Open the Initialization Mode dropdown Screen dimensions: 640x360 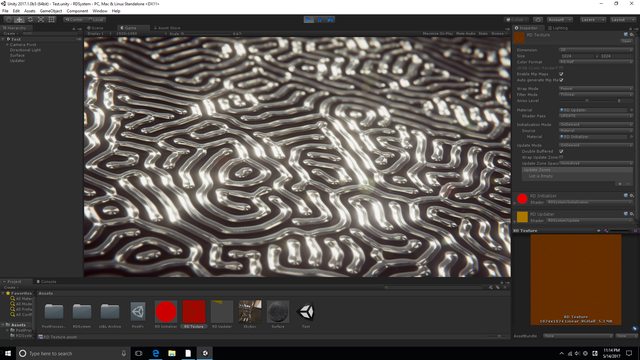coord(596,124)
